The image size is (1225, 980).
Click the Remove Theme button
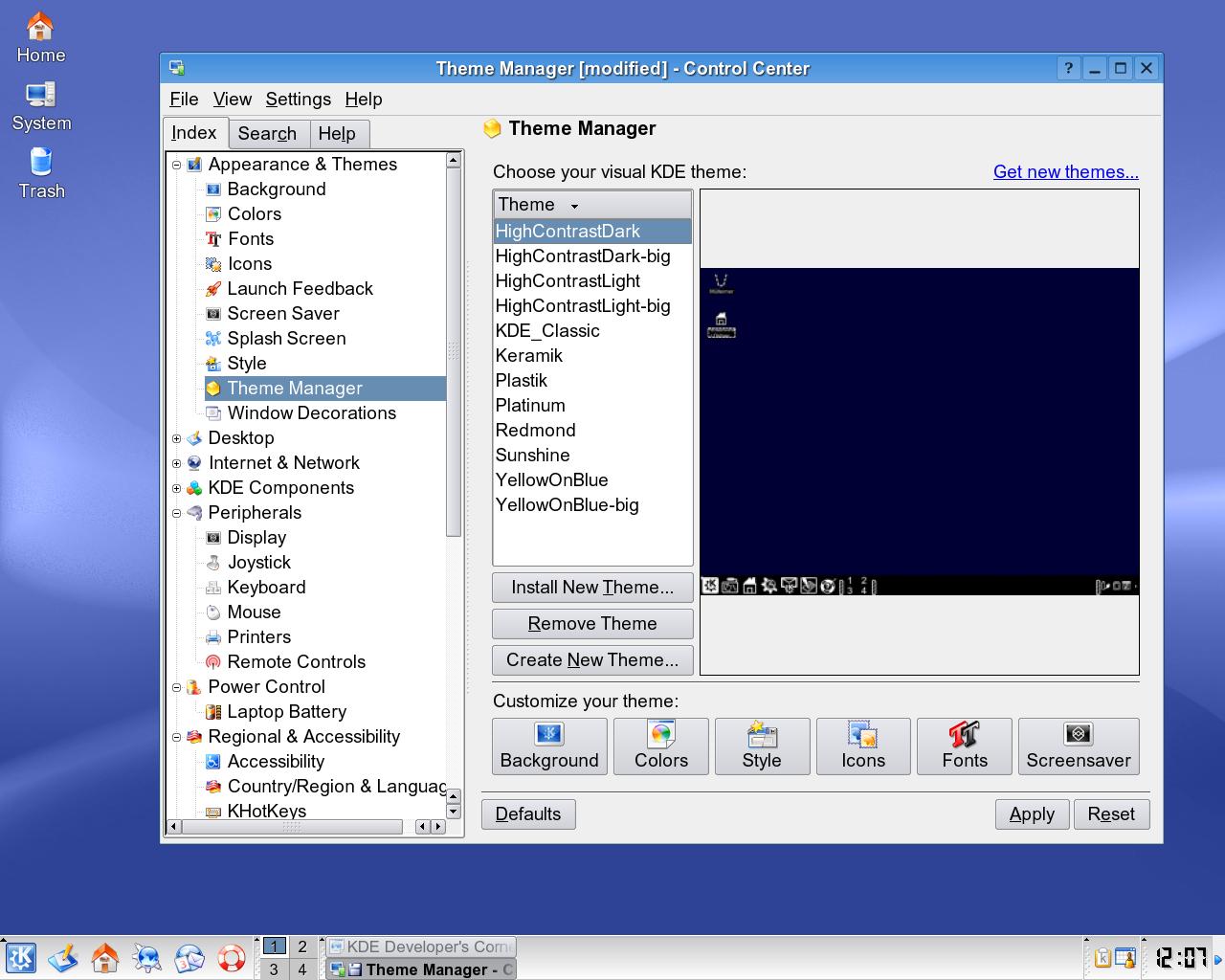[x=592, y=624]
